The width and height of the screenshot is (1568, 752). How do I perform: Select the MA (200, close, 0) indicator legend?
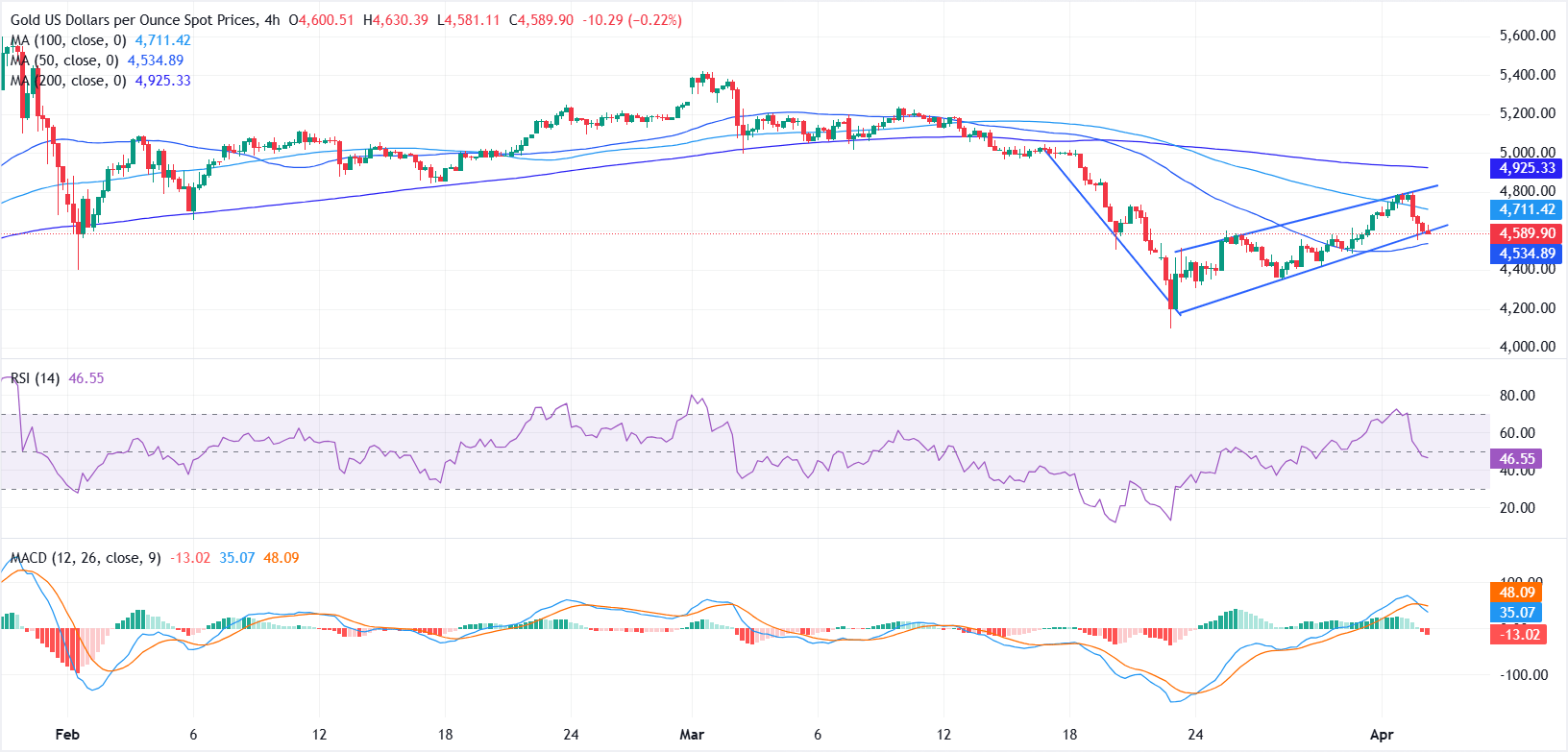click(67, 81)
